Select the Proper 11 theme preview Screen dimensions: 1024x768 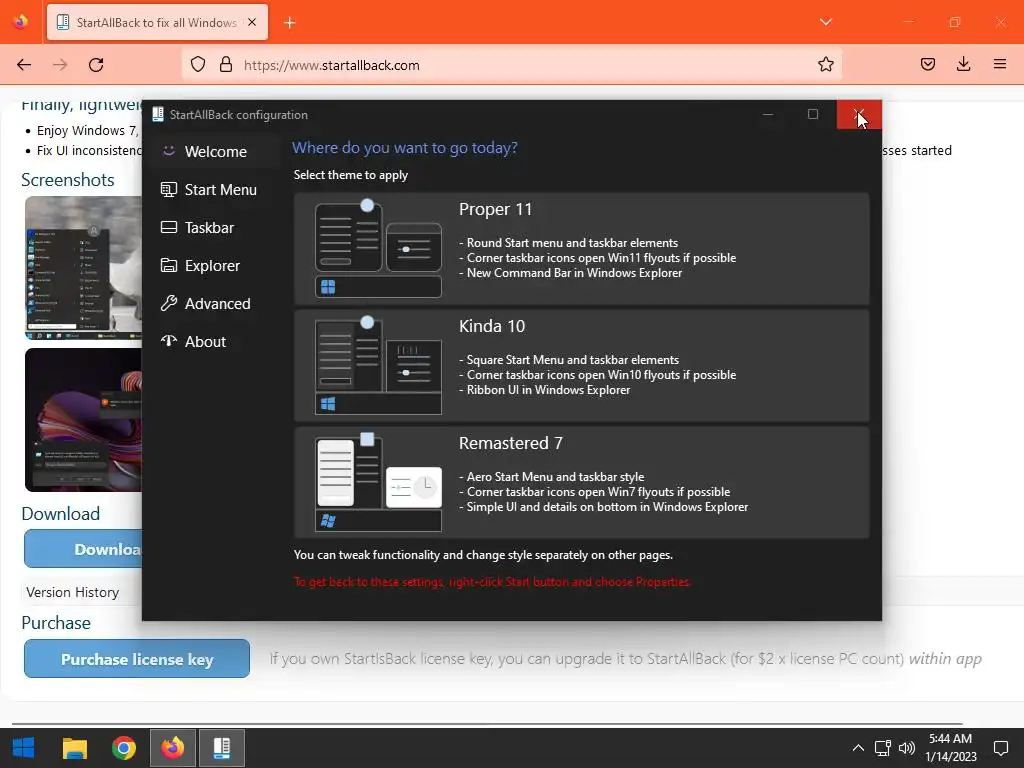click(x=378, y=248)
